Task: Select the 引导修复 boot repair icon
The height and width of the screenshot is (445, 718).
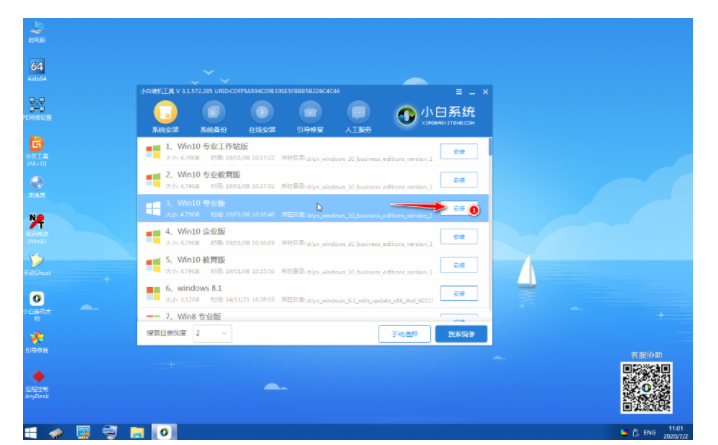Action: coord(310,113)
